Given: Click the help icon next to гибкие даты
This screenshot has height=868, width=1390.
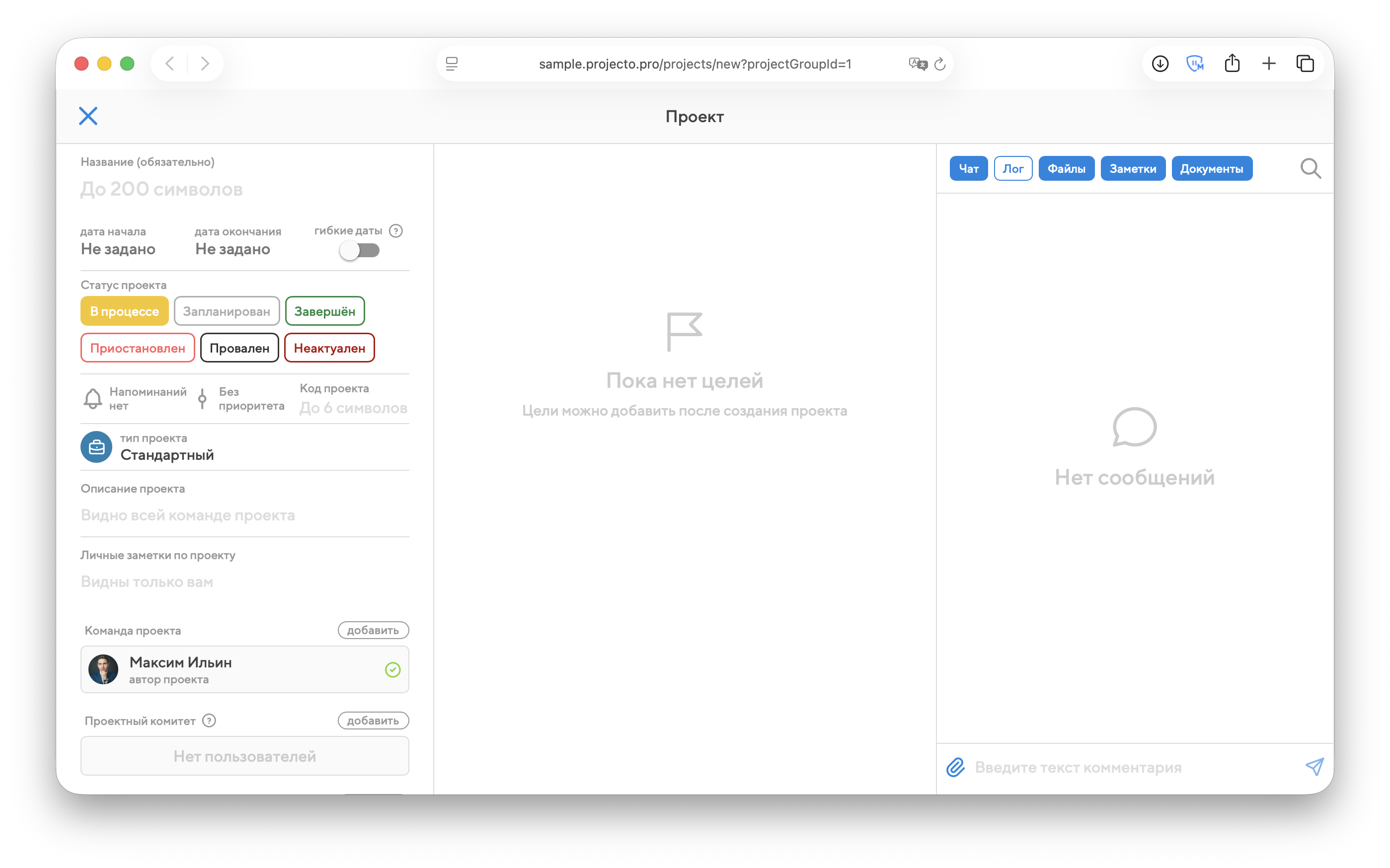Looking at the screenshot, I should pyautogui.click(x=395, y=231).
